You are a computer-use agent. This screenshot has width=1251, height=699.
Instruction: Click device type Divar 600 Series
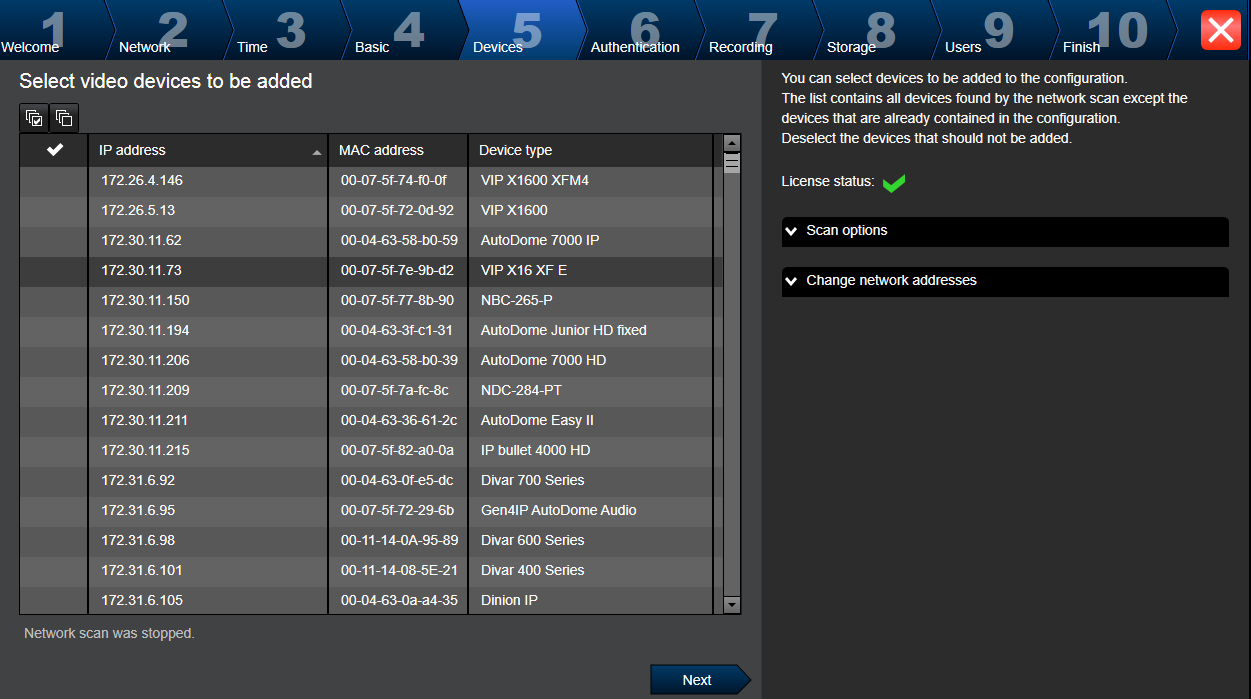pos(533,541)
